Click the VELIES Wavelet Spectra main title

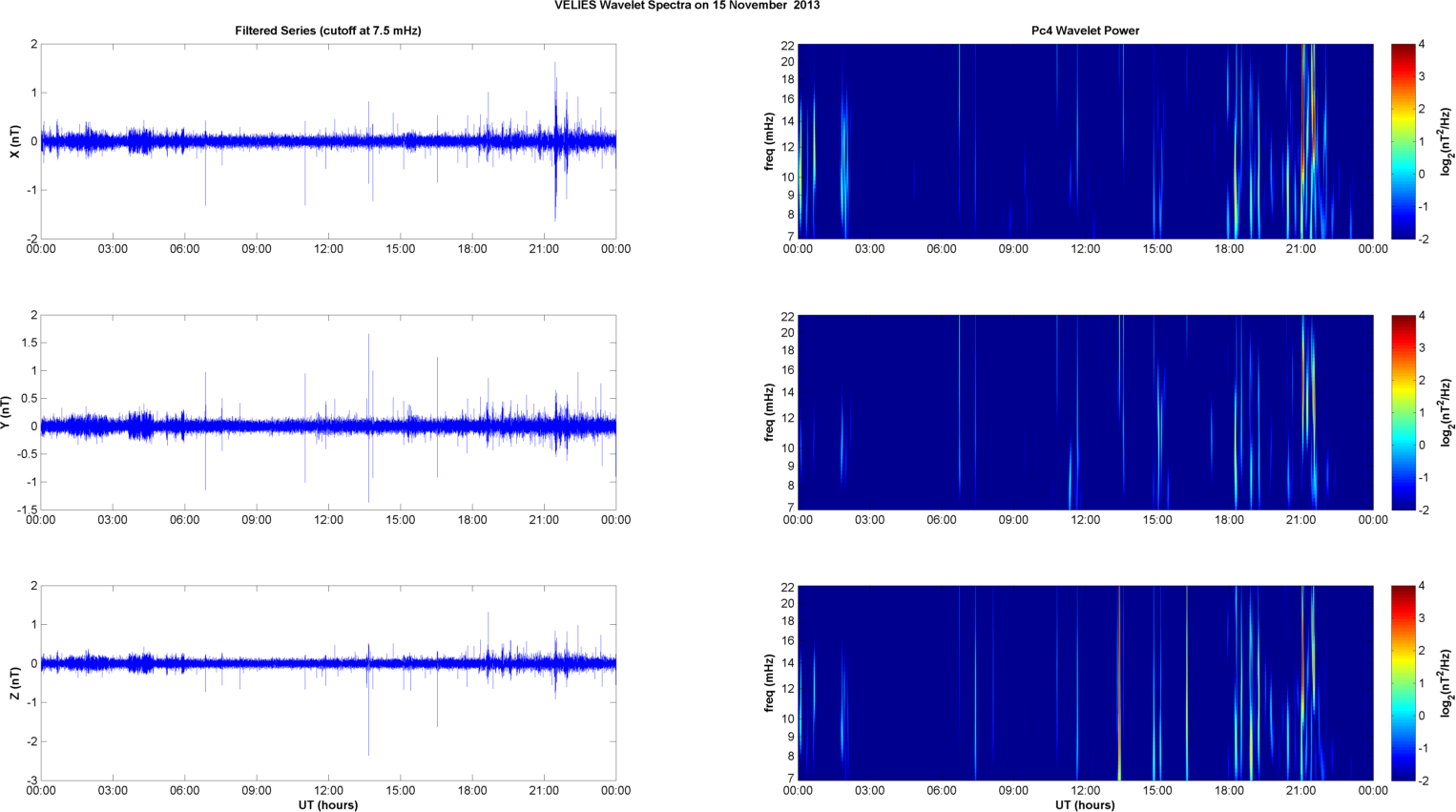pos(686,6)
